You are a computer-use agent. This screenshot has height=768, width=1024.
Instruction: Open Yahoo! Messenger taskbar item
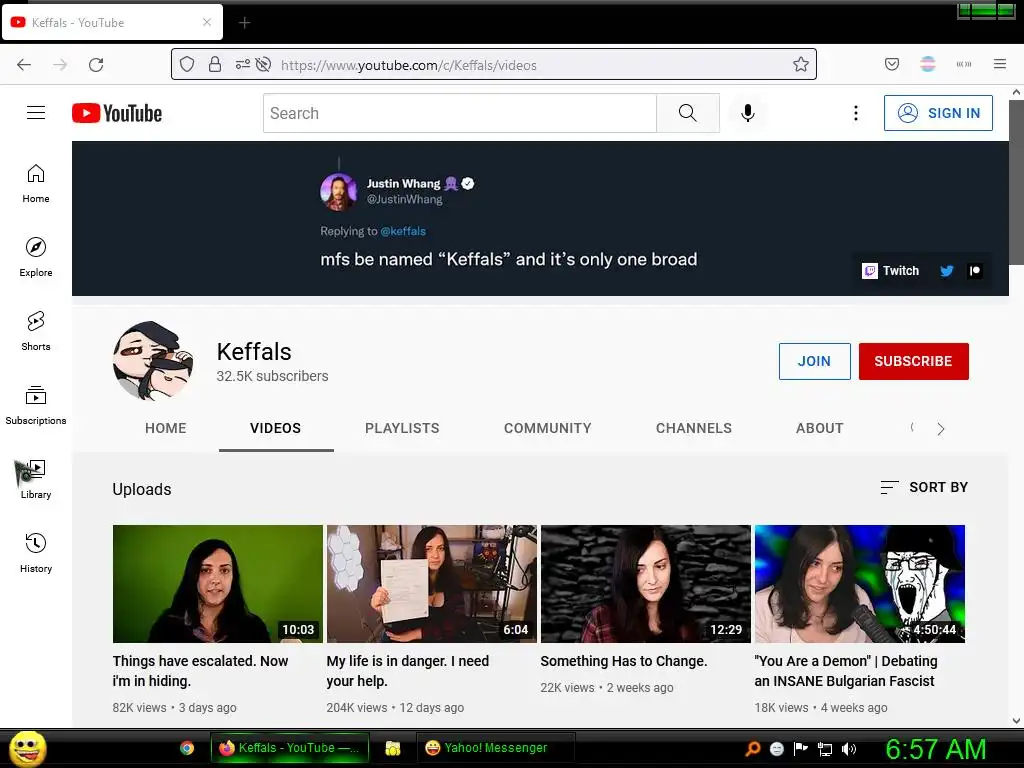pos(496,748)
